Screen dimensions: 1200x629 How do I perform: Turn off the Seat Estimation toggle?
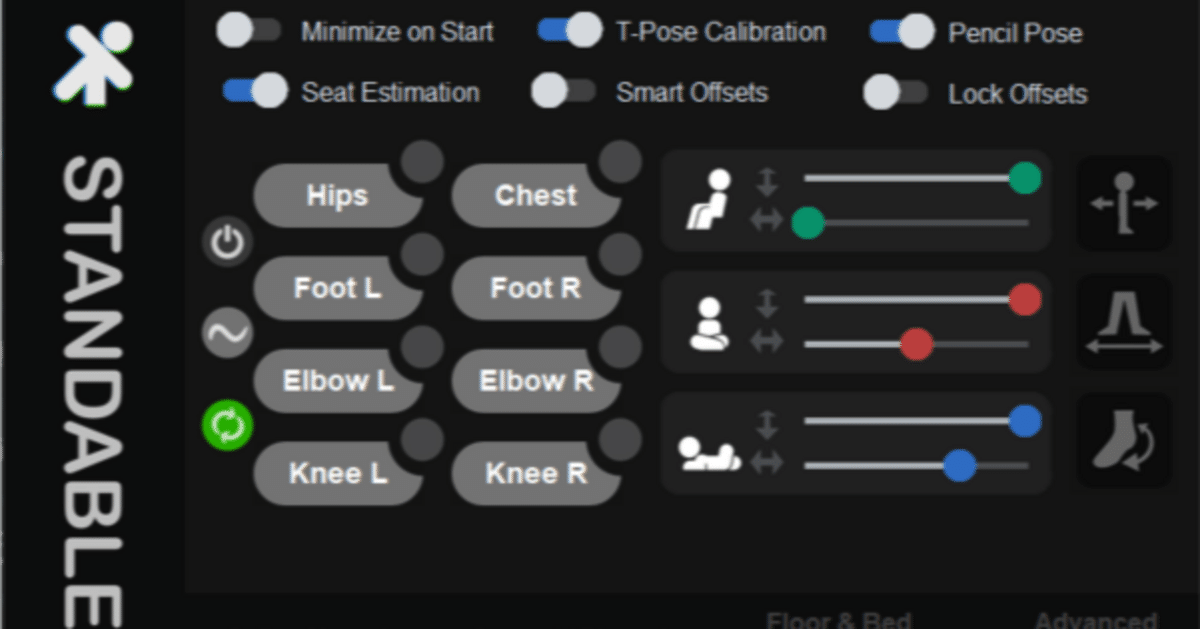click(x=255, y=92)
